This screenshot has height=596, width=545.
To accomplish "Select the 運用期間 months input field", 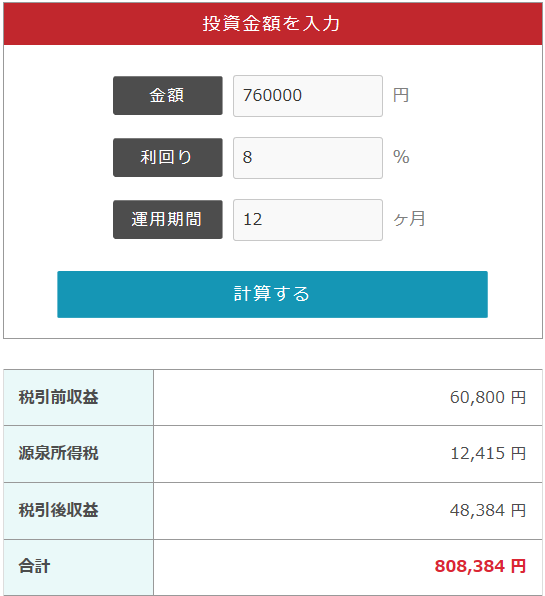I will 307,220.
